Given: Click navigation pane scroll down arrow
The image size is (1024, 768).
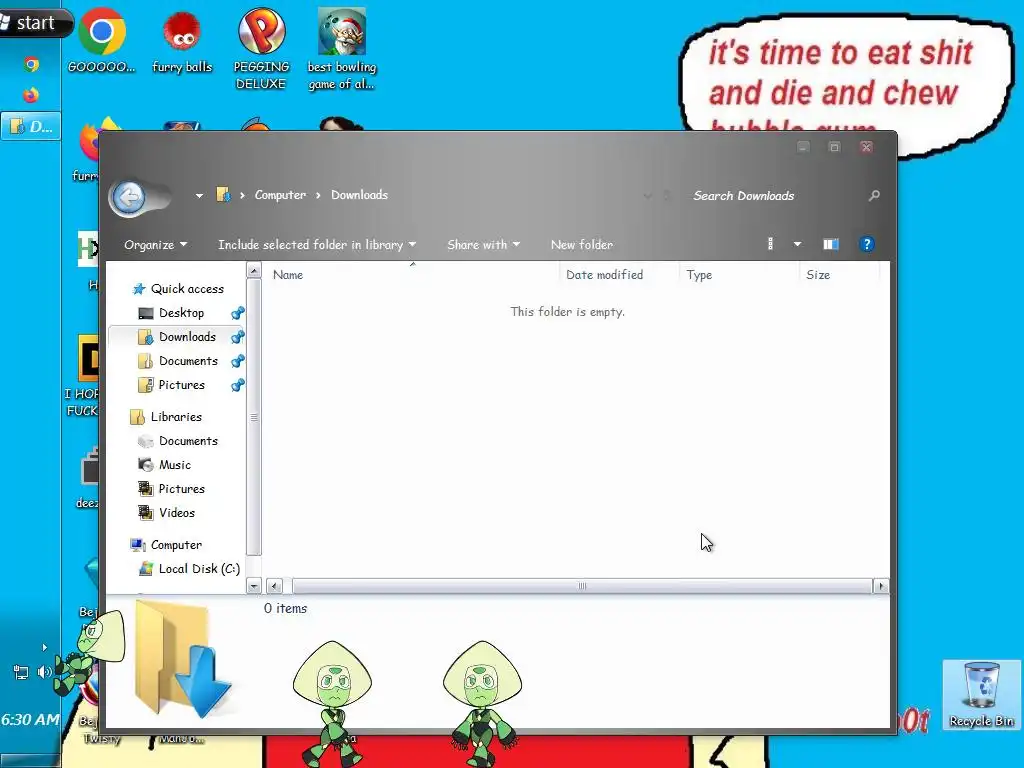Looking at the screenshot, I should 254,586.
